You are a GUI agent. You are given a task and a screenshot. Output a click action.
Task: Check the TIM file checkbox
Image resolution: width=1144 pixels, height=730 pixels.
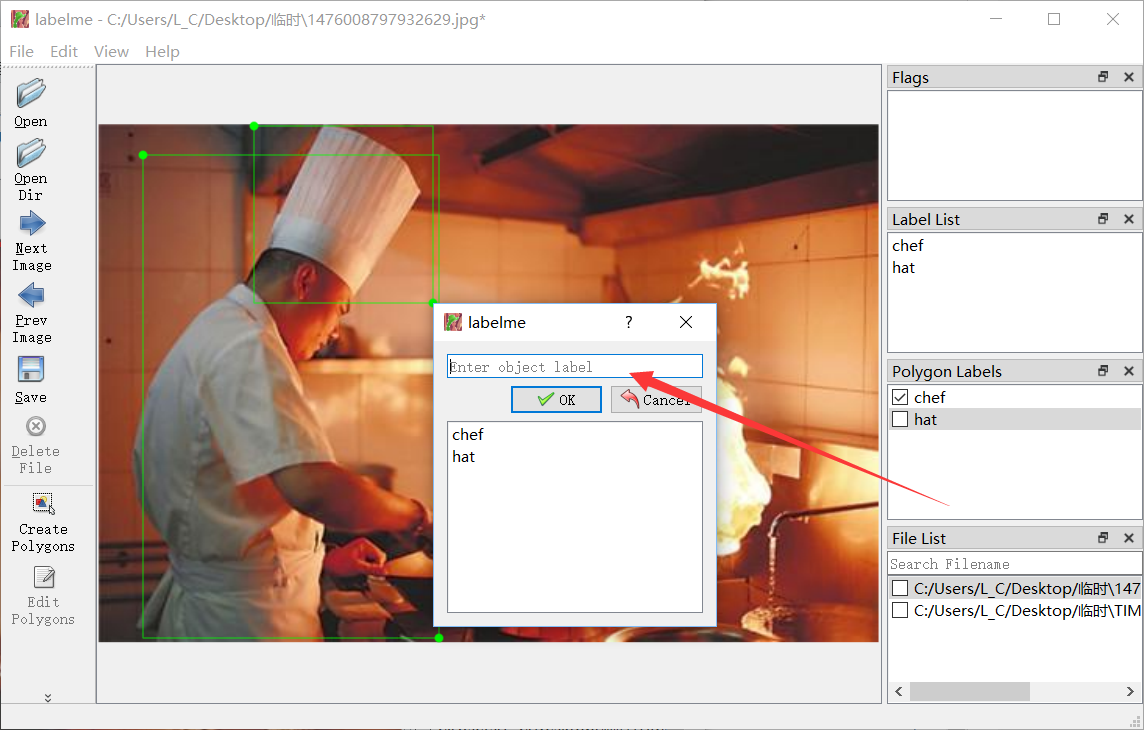click(x=900, y=610)
